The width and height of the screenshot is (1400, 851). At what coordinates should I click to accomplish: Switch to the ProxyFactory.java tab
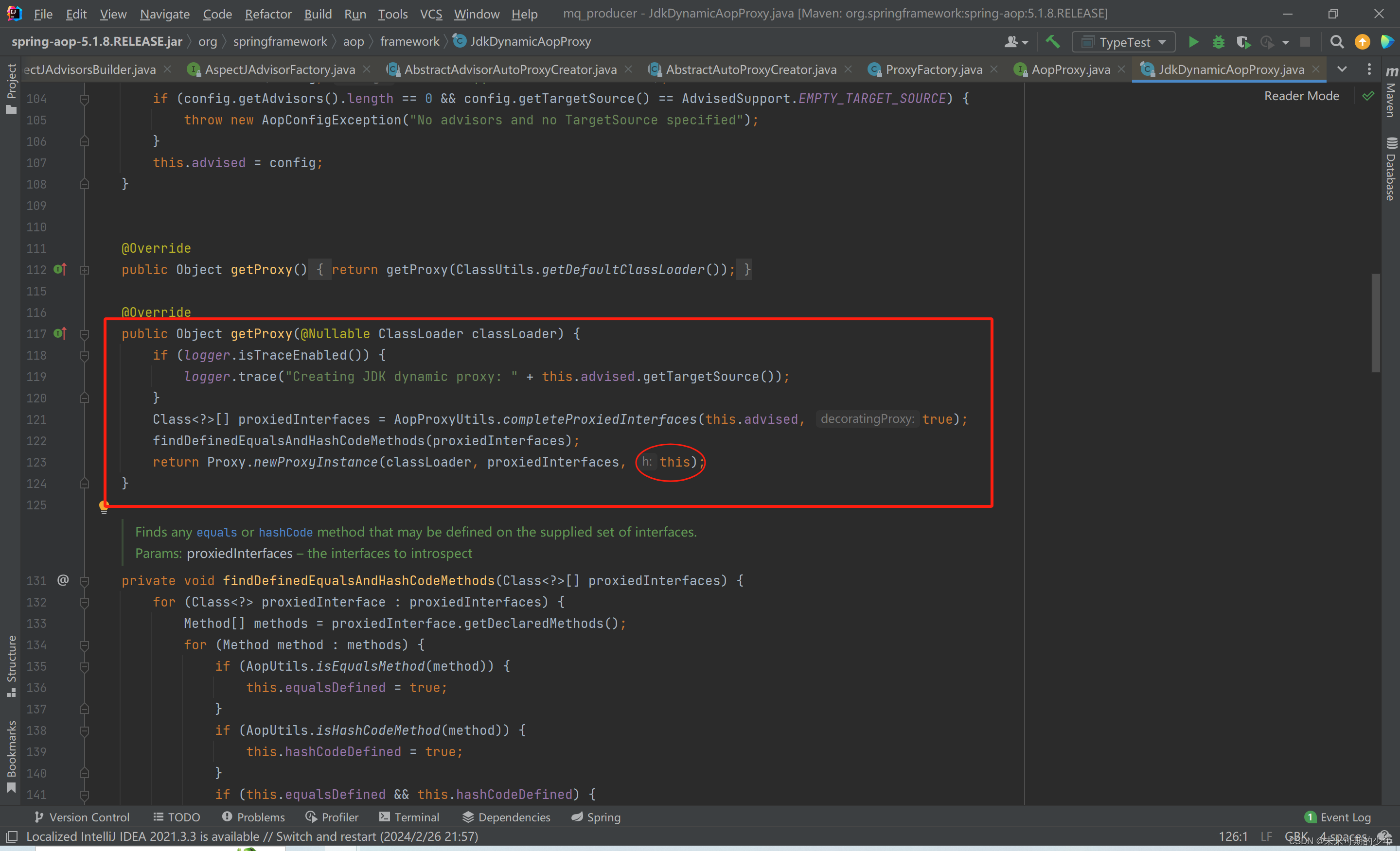(x=933, y=69)
